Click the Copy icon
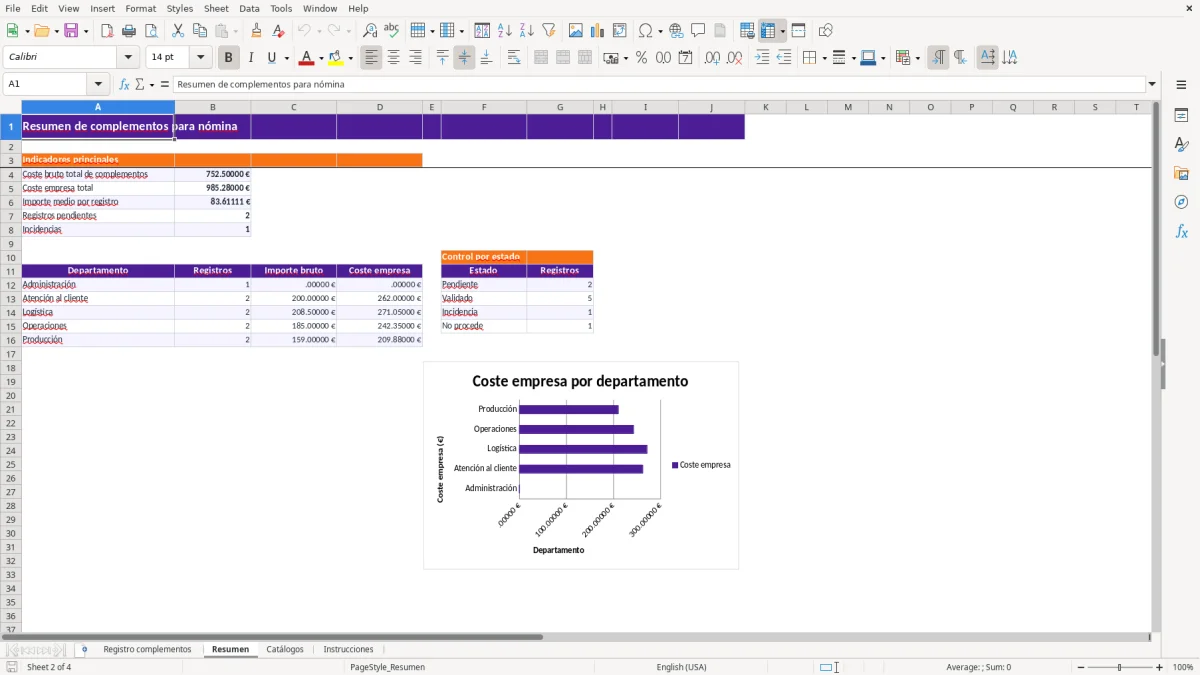Viewport: 1200px width, 675px height. click(200, 31)
